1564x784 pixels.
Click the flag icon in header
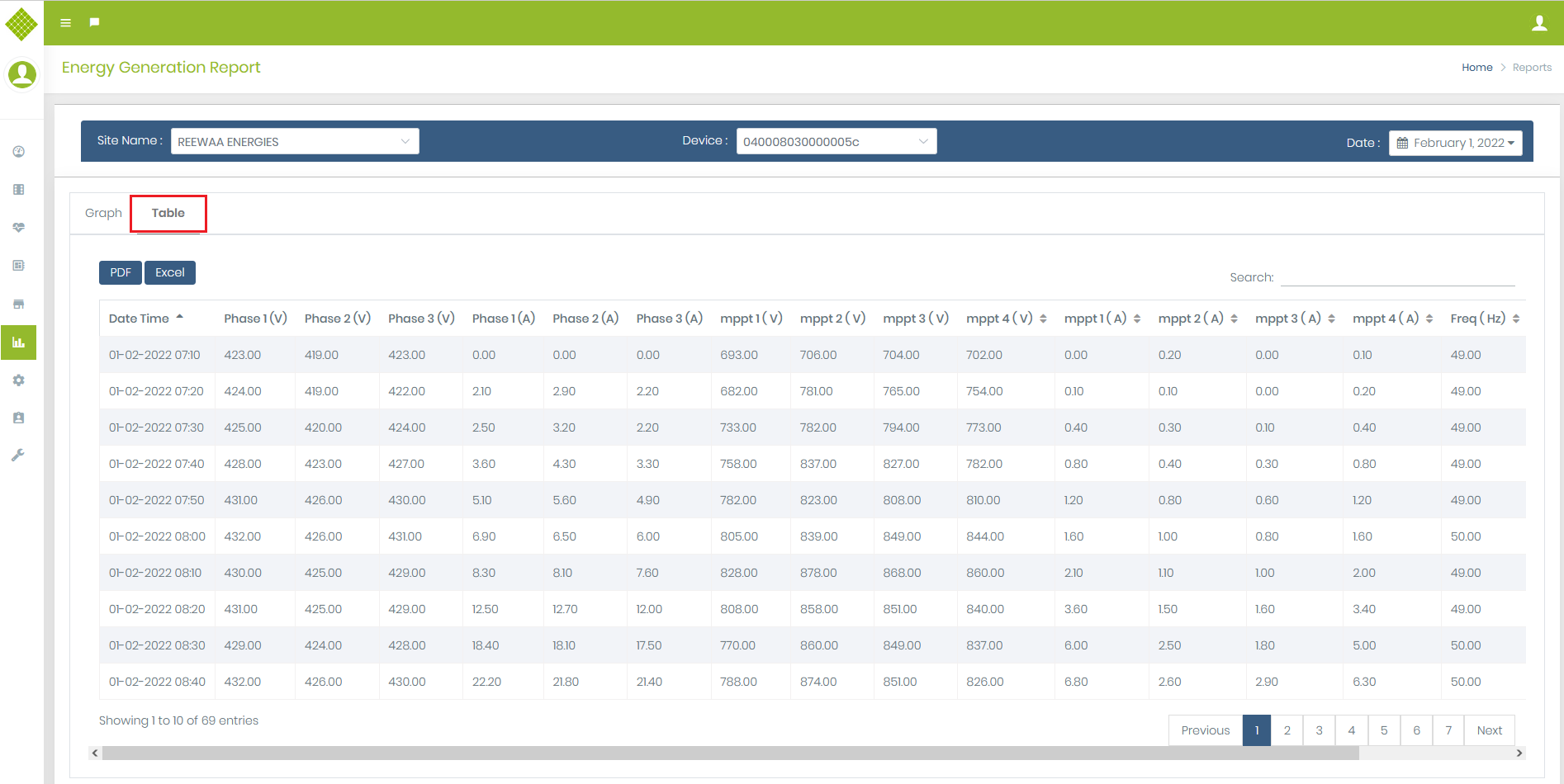click(95, 22)
